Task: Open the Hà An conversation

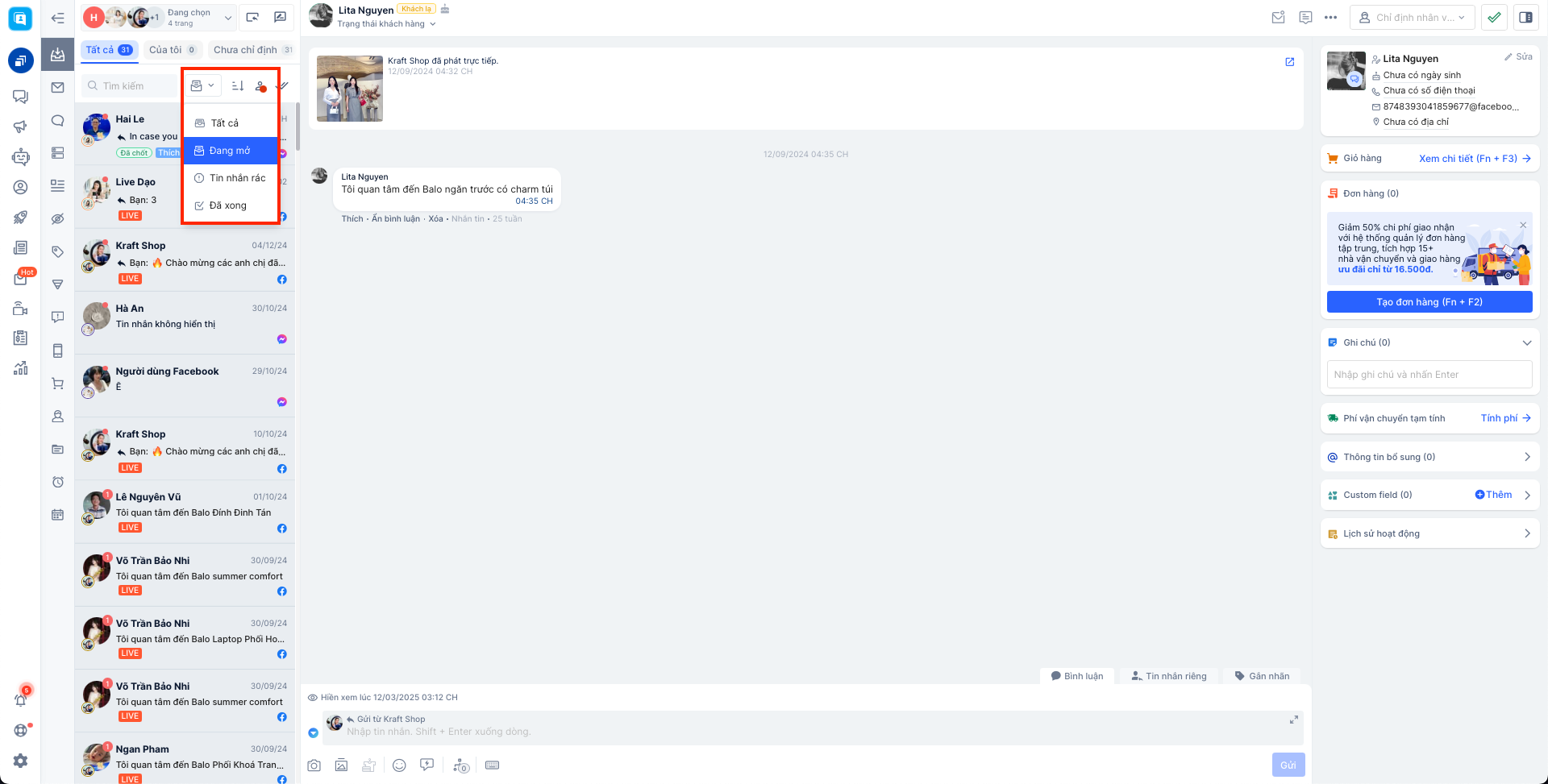Action: (185, 322)
